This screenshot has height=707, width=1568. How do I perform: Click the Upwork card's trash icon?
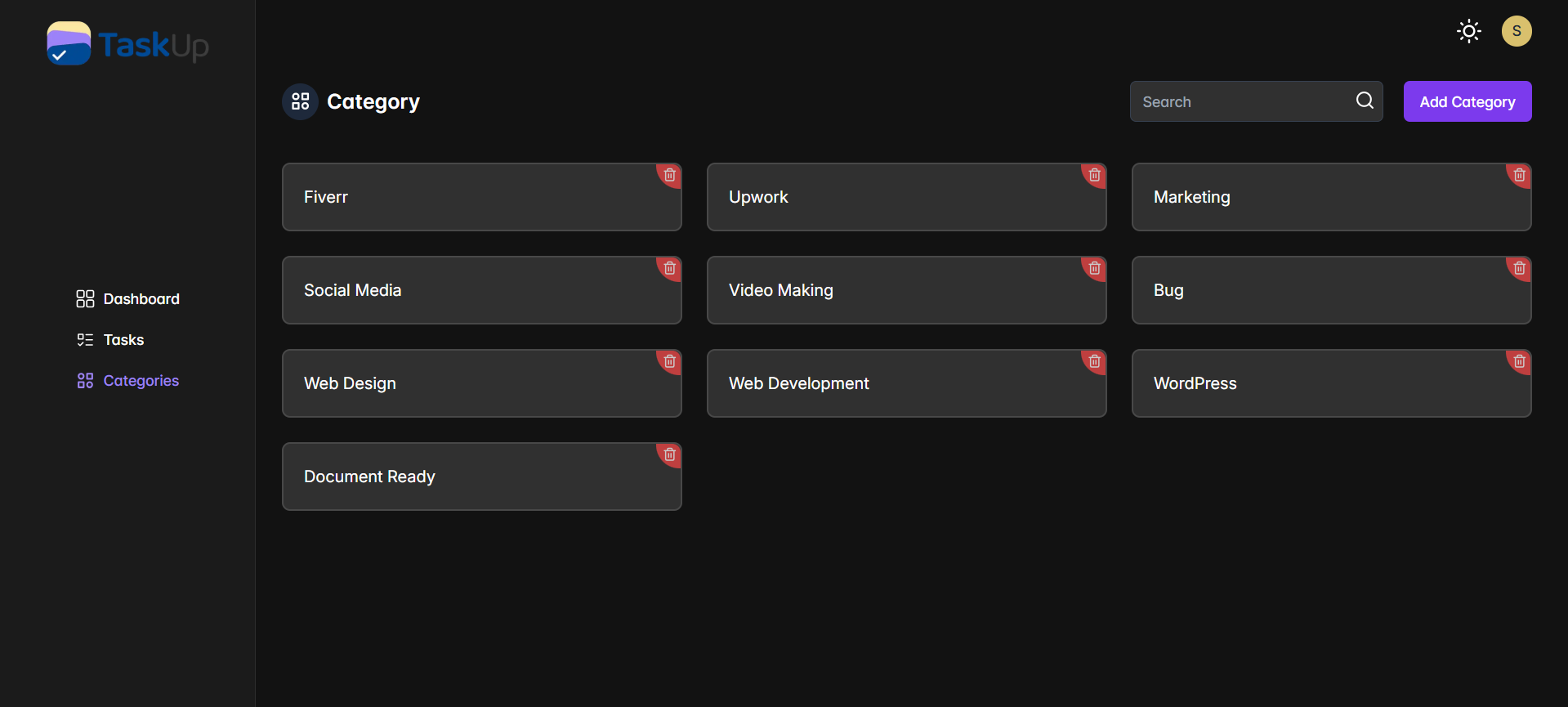click(1095, 175)
